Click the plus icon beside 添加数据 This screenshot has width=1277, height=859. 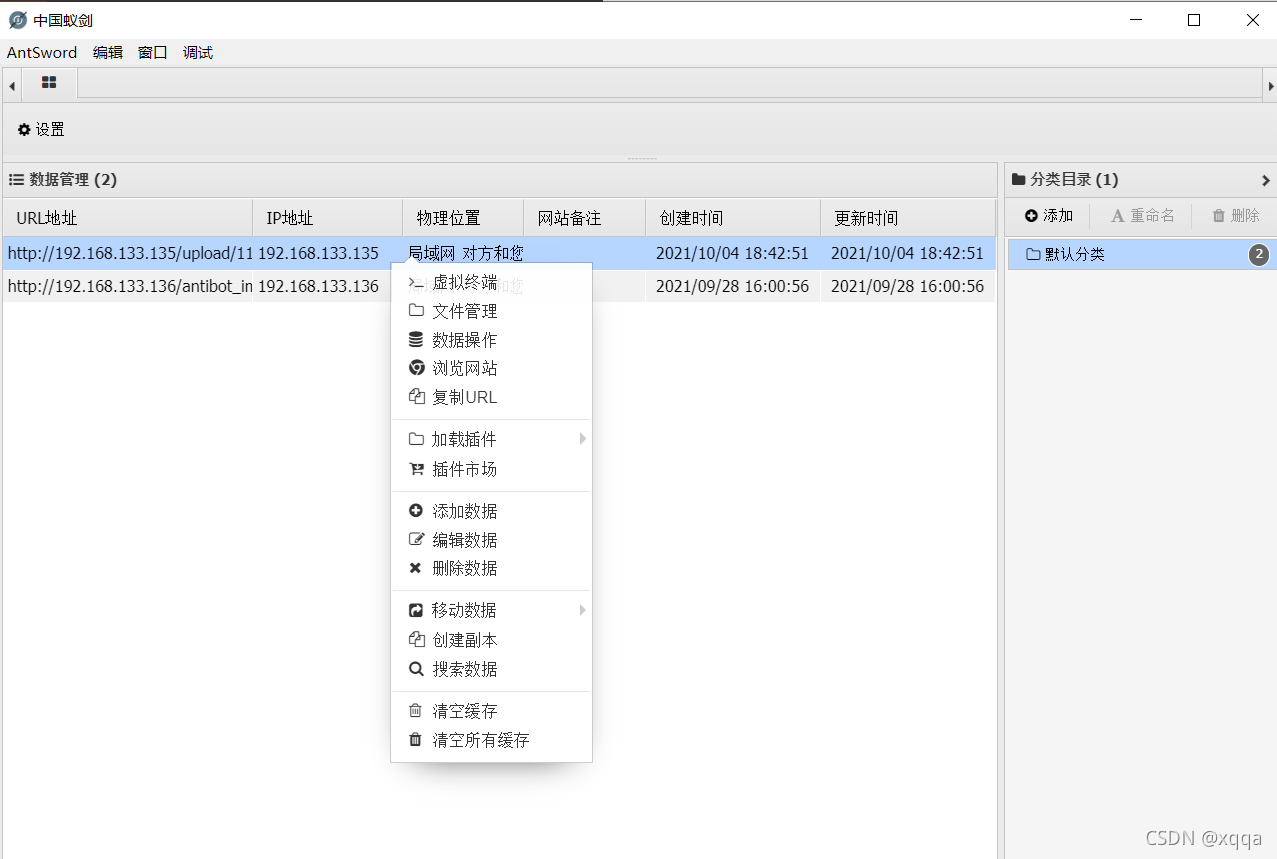tap(416, 511)
